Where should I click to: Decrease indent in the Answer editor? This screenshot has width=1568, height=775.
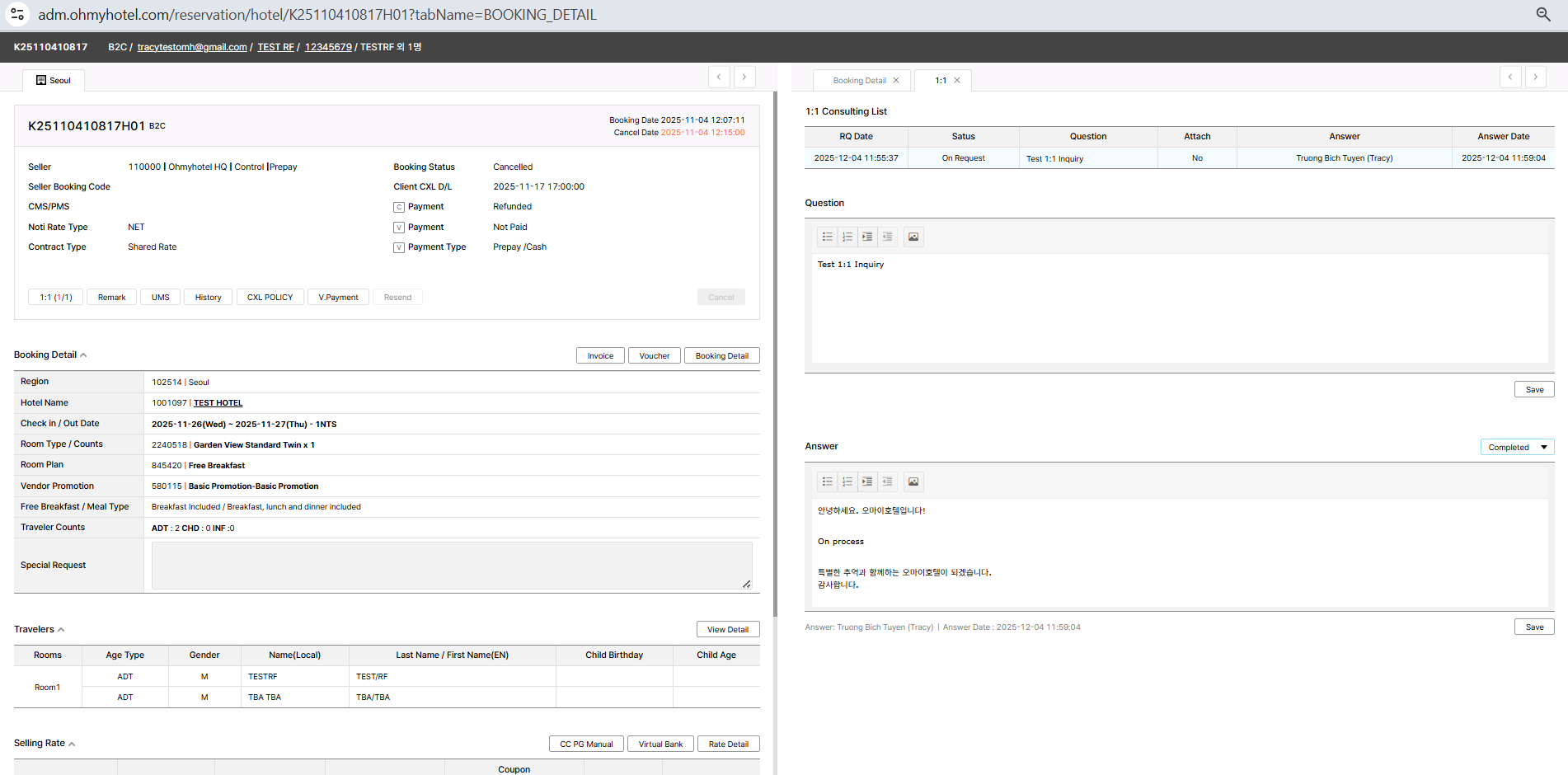[x=887, y=482]
